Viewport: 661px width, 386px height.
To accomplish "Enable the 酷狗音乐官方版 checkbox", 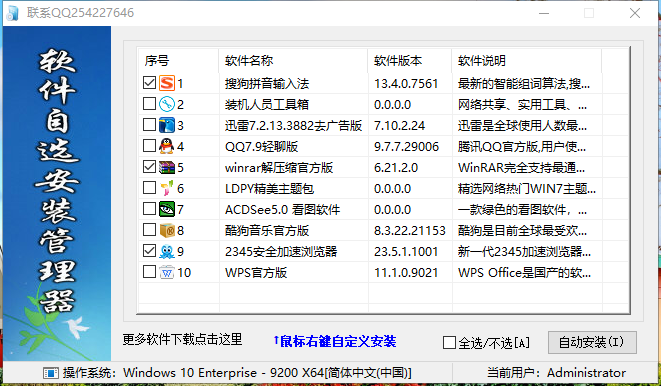I will pyautogui.click(x=149, y=230).
